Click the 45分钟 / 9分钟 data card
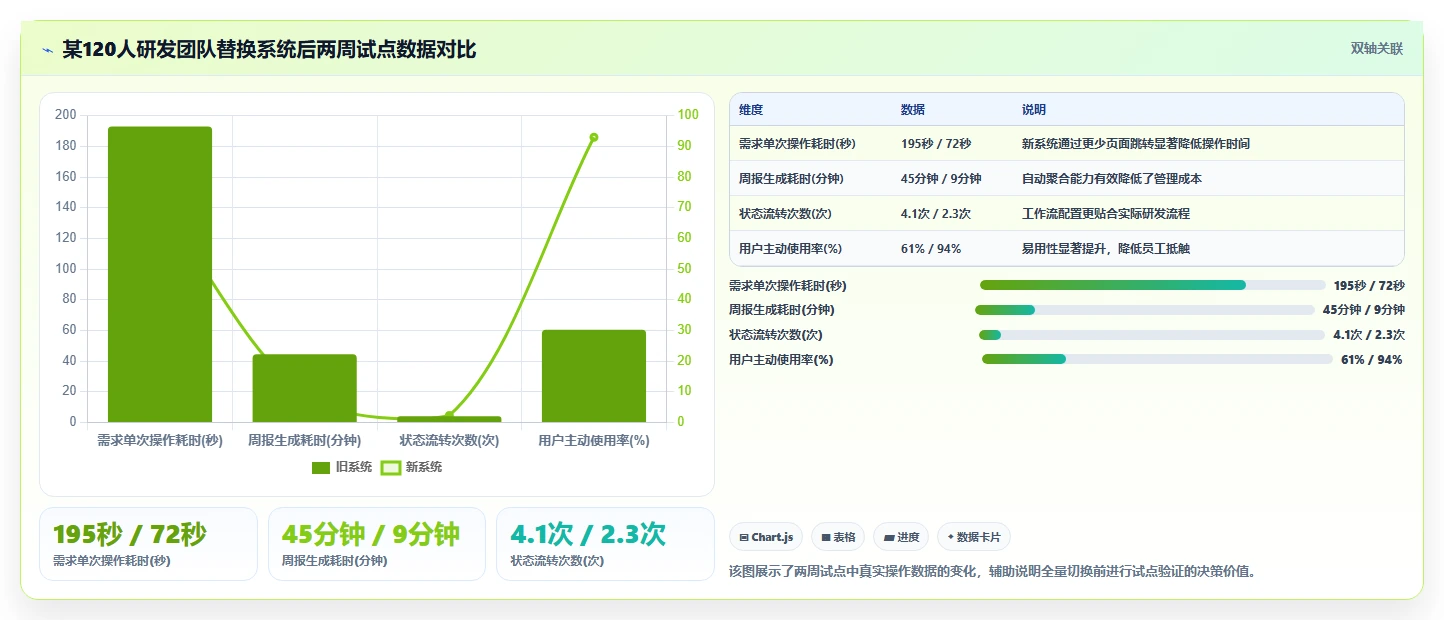This screenshot has width=1444, height=620. [x=377, y=544]
